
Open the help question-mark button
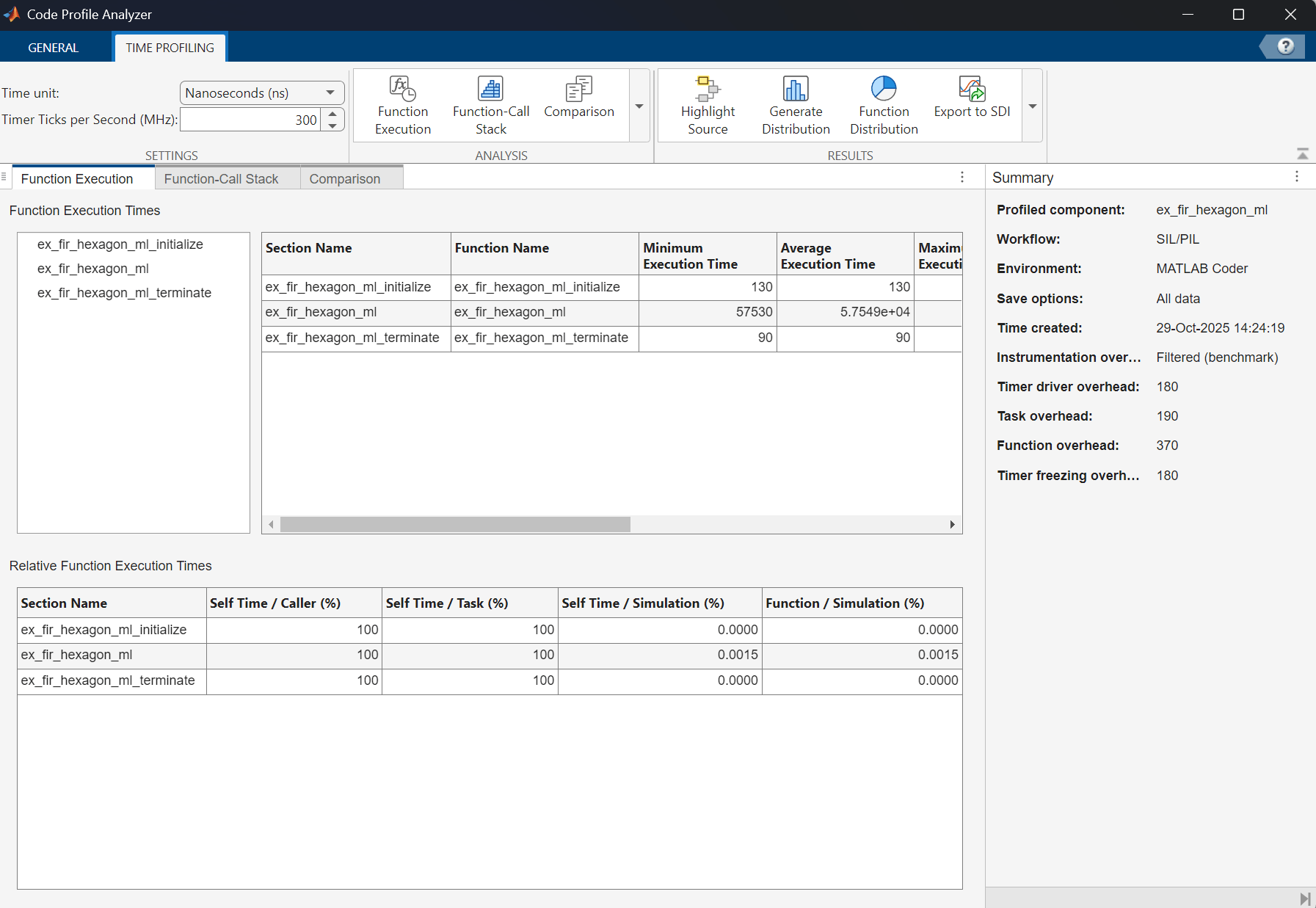click(1285, 46)
